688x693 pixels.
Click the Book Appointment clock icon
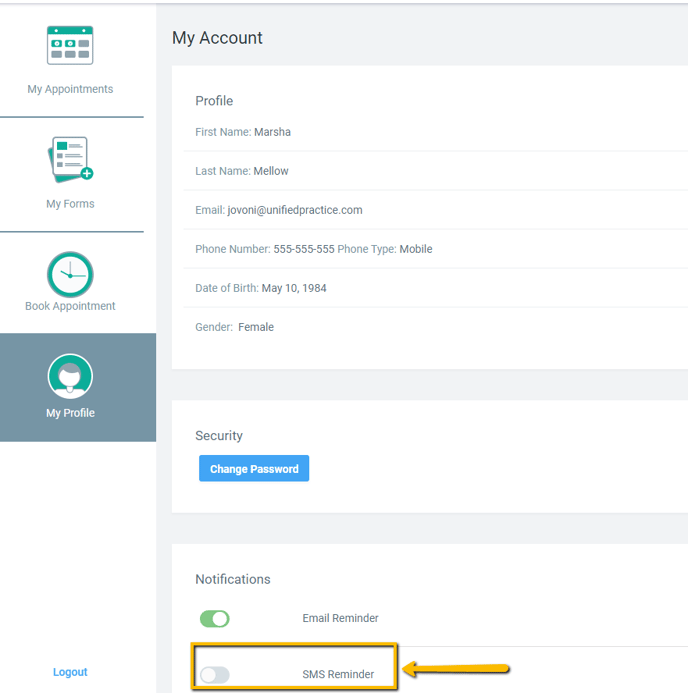(x=70, y=274)
